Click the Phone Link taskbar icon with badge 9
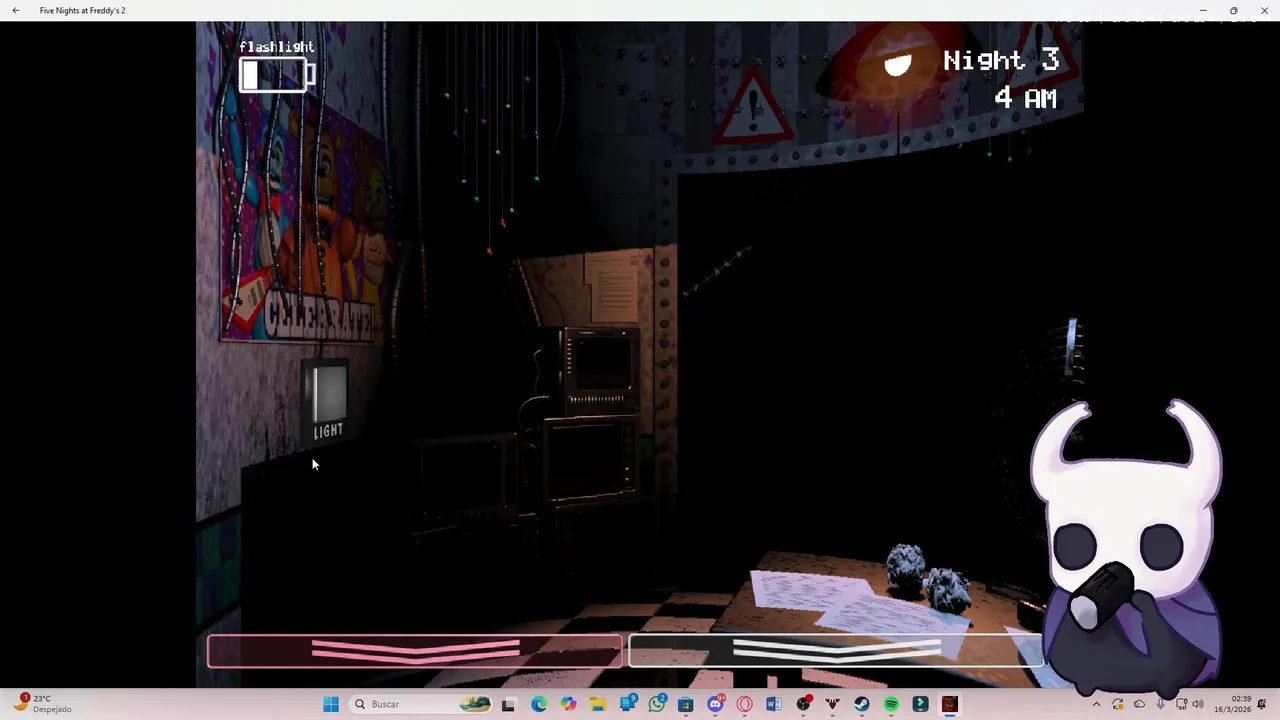1280x720 pixels. pos(627,704)
